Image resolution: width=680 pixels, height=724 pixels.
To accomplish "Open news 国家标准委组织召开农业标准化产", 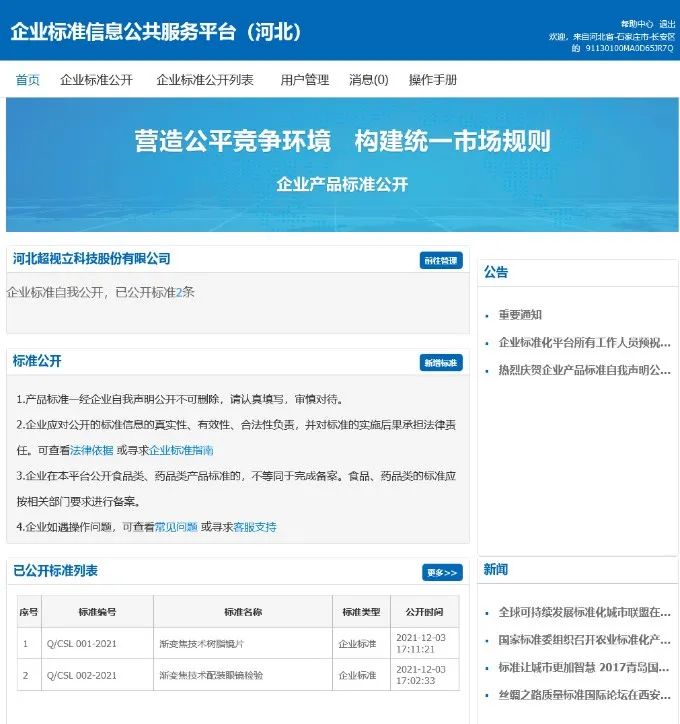I will click(584, 640).
